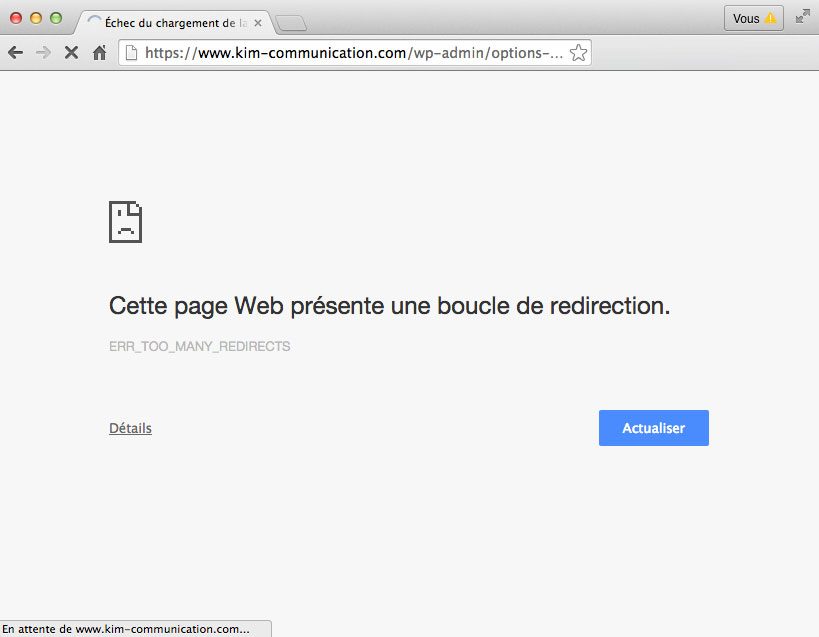819x637 pixels.
Task: View site info via page icon in address bar
Action: [131, 53]
